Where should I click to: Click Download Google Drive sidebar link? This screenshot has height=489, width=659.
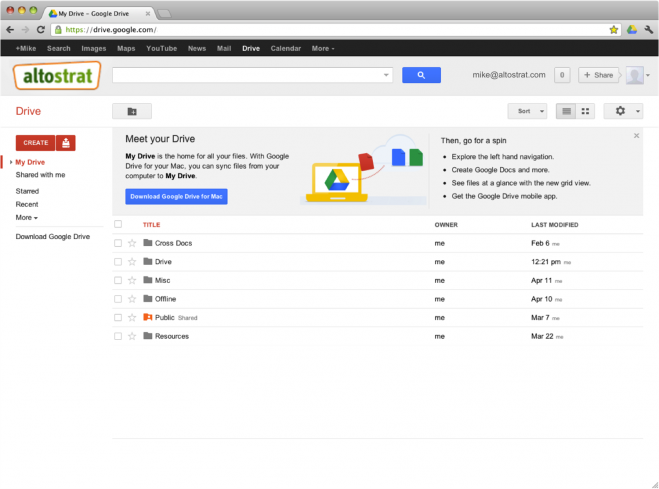click(53, 237)
